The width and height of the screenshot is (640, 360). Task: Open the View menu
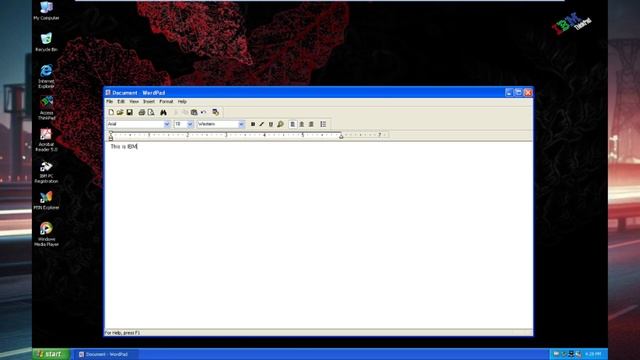(x=134, y=102)
